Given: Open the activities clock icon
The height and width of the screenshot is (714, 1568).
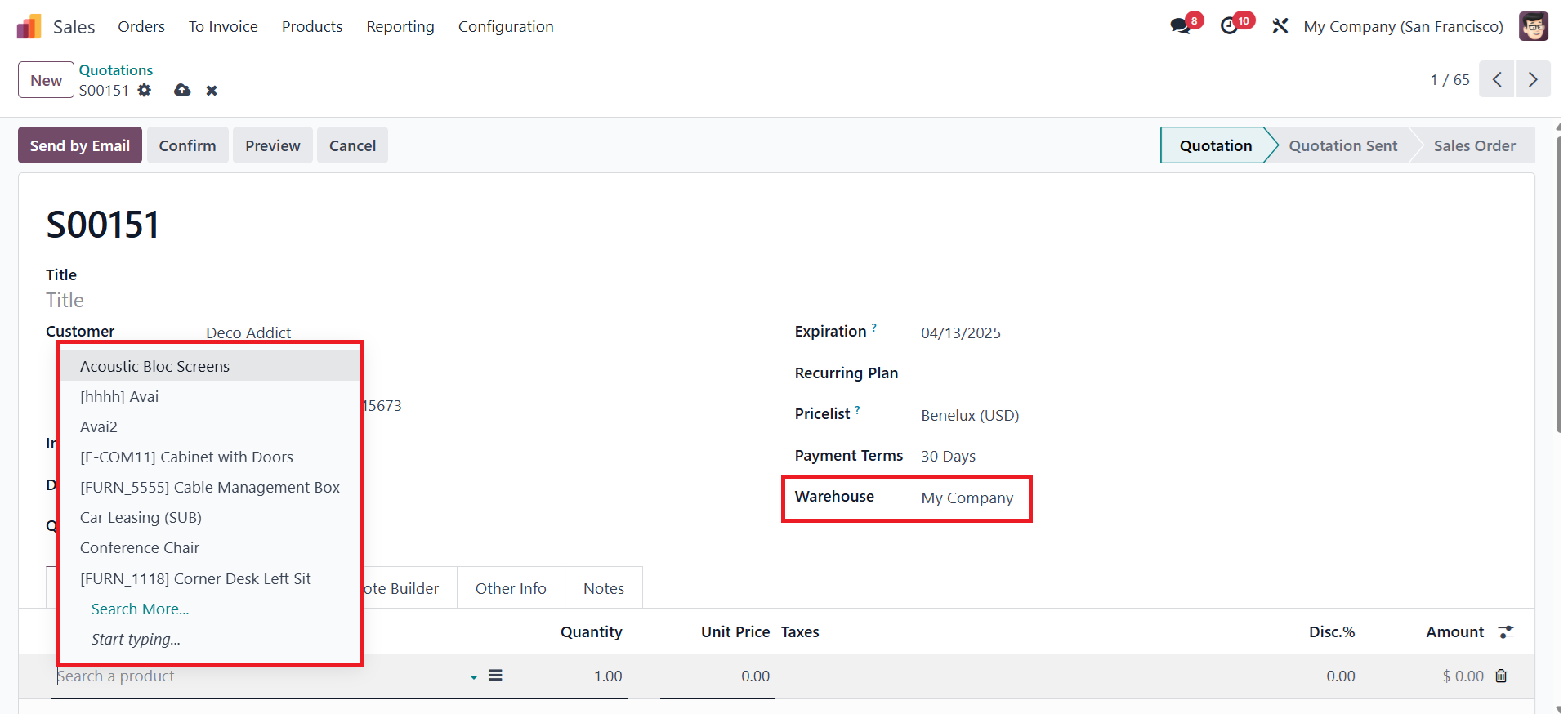Looking at the screenshot, I should 1230,26.
